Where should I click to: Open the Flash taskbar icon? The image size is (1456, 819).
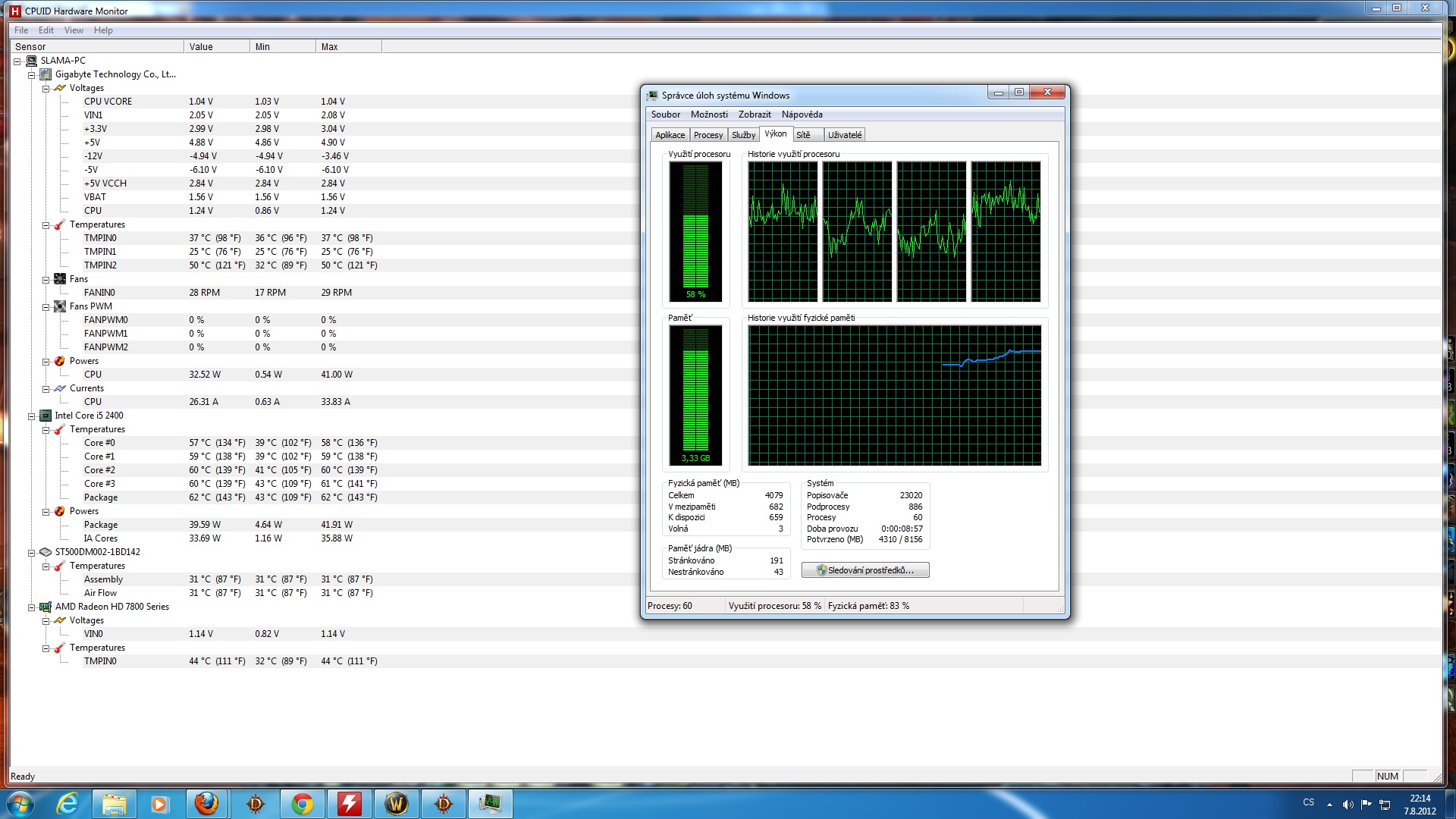pos(349,804)
